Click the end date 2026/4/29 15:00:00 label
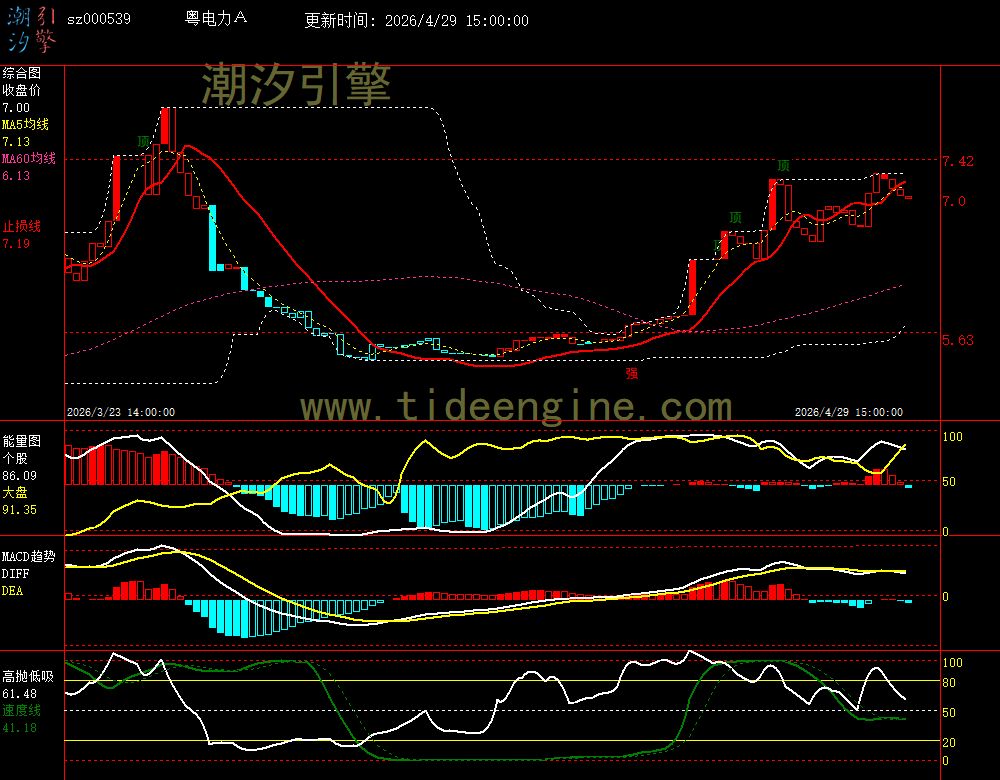Screen dimensions: 1000x780 [x=848, y=412]
